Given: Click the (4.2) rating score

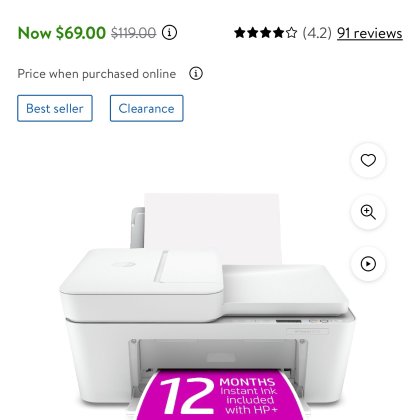Looking at the screenshot, I should pos(317,33).
